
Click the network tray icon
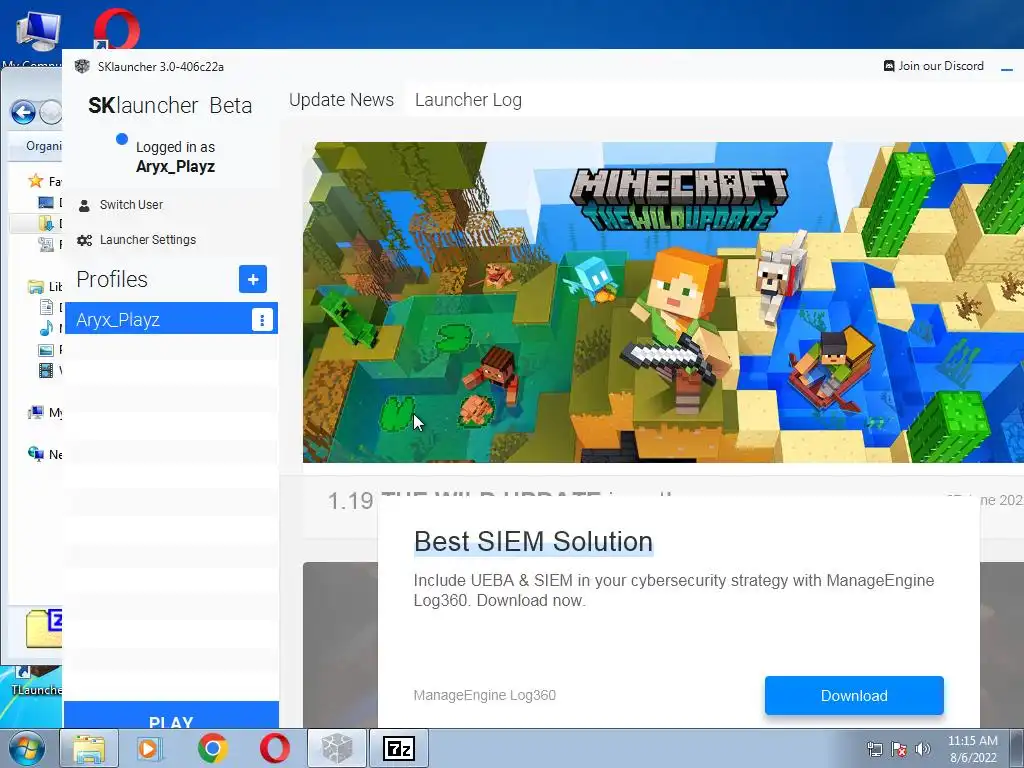point(874,749)
